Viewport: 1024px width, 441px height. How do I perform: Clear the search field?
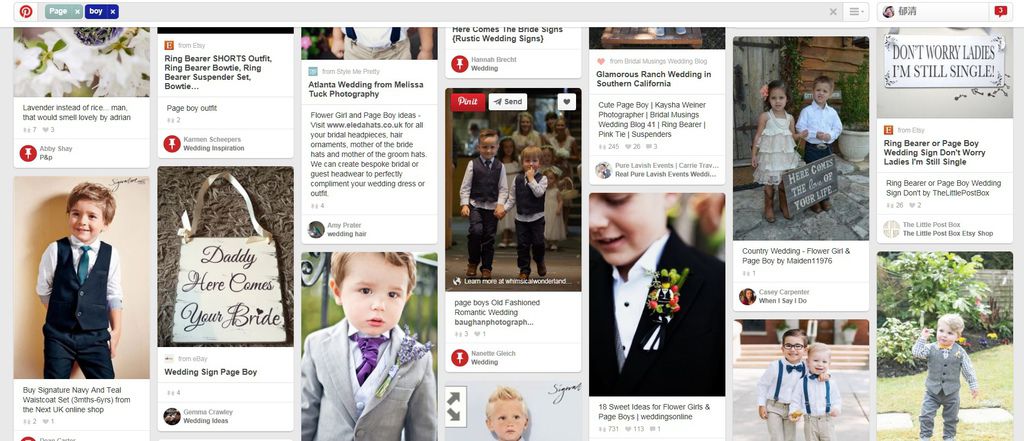click(x=833, y=12)
